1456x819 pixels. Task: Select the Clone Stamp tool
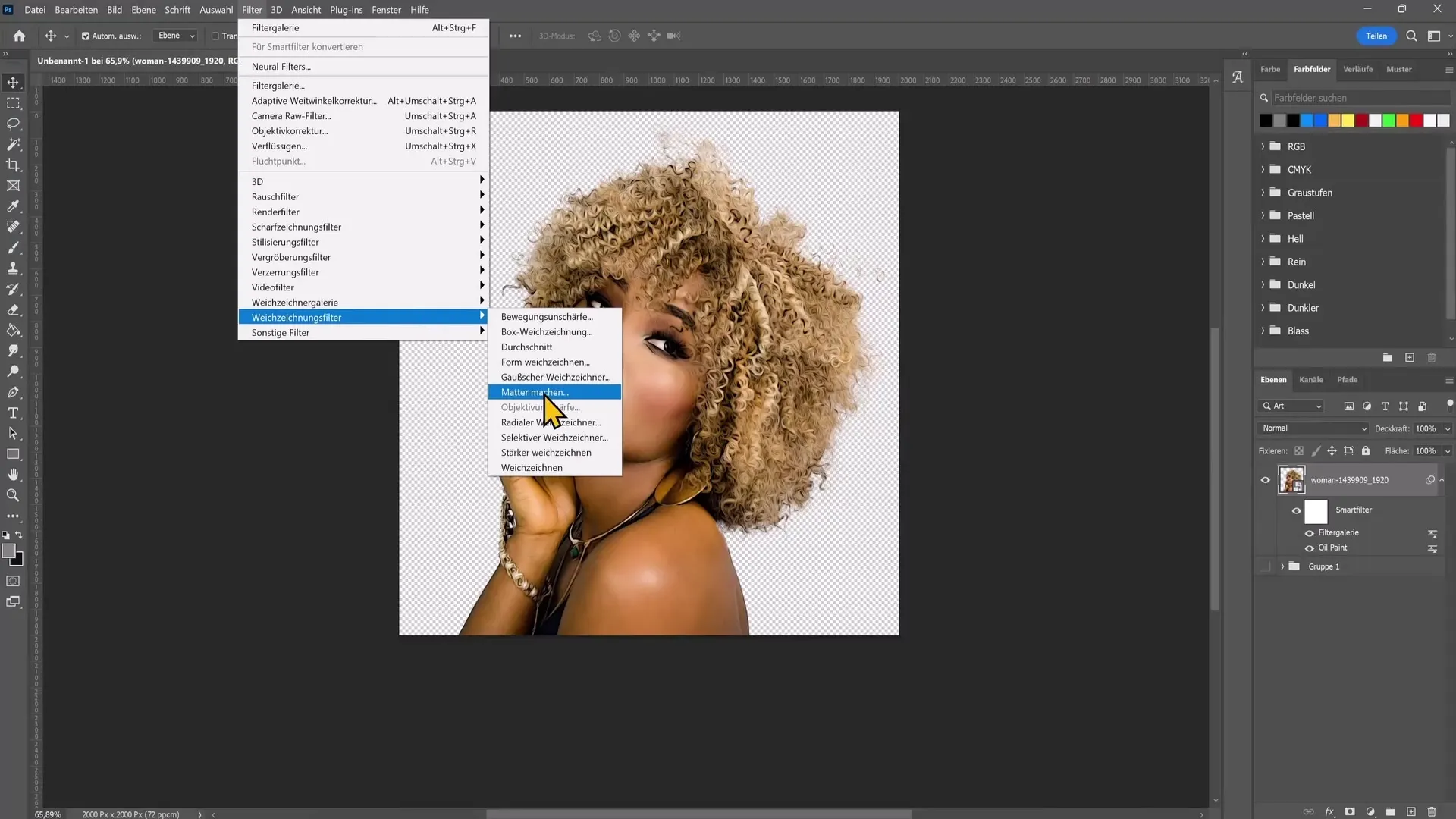13,268
